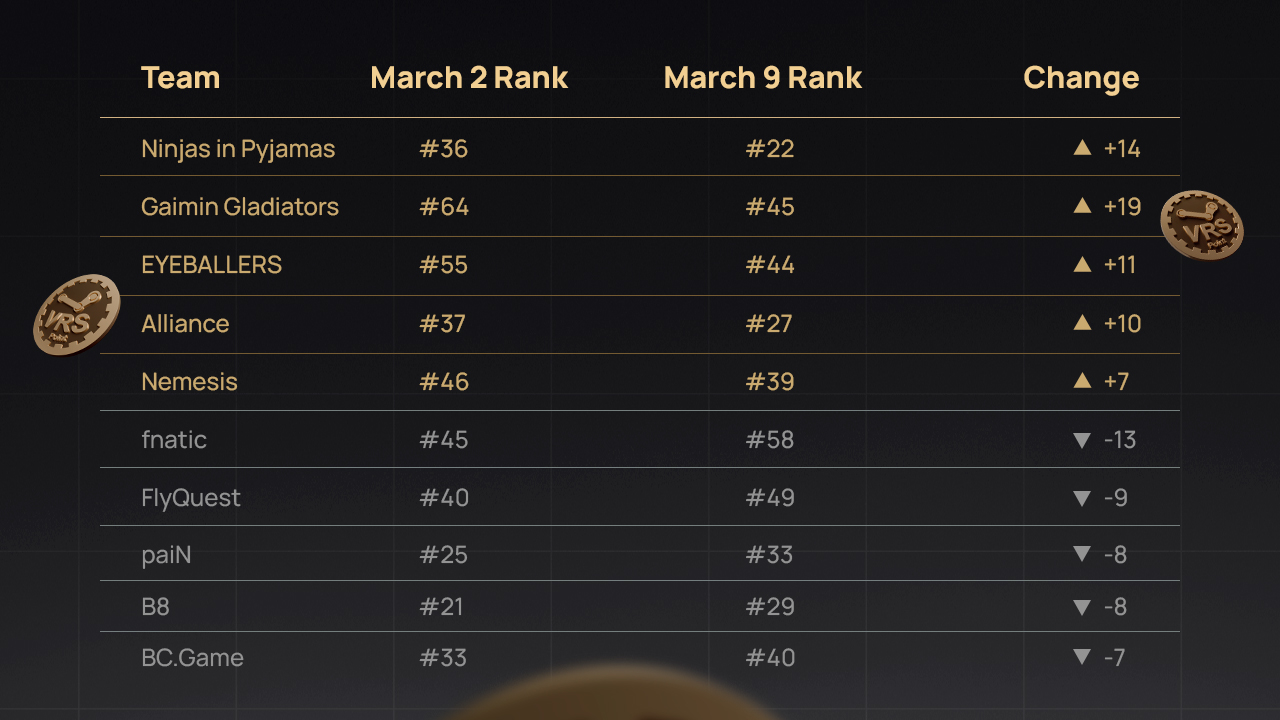
Task: Click the up arrow next to +14
Action: pyautogui.click(x=1081, y=148)
